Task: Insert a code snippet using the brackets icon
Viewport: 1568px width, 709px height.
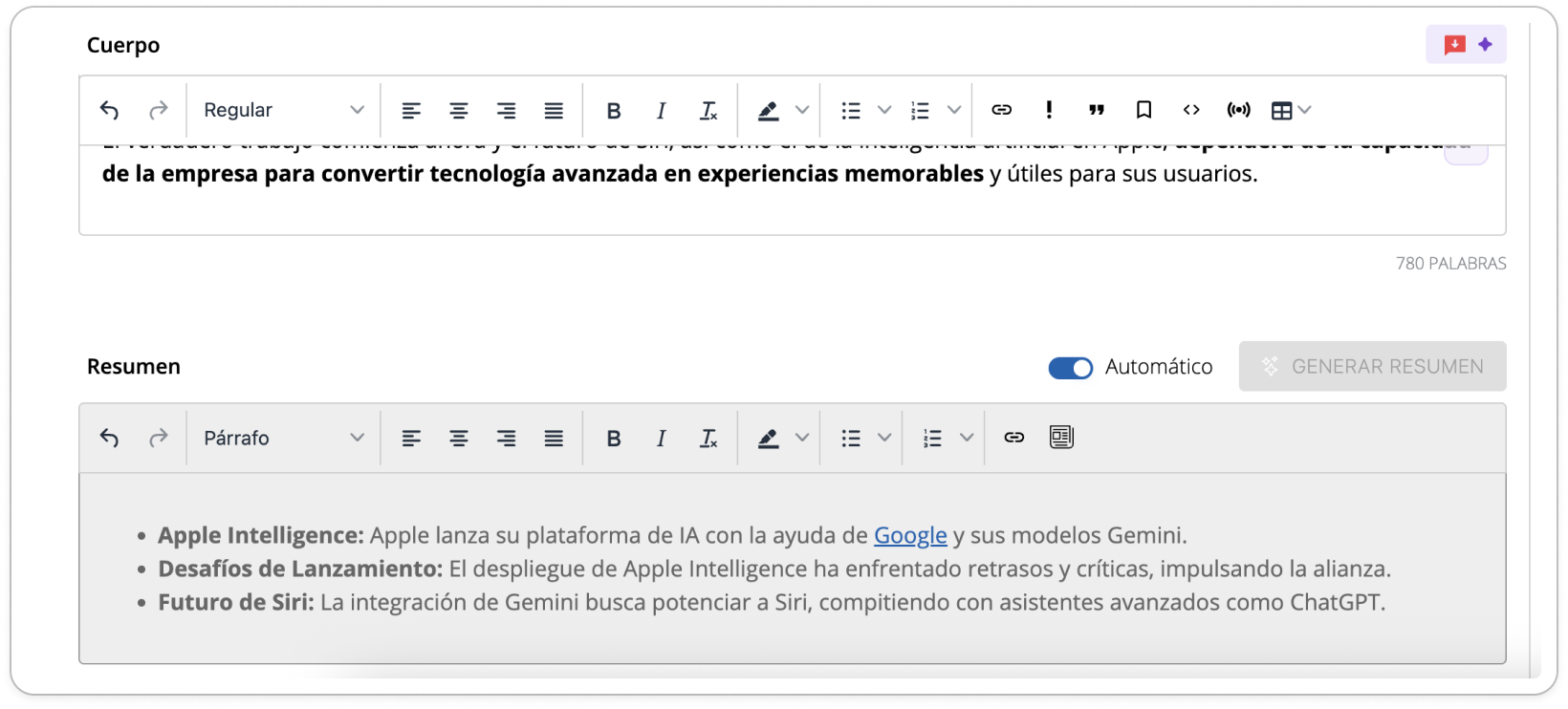Action: pyautogui.click(x=1191, y=110)
